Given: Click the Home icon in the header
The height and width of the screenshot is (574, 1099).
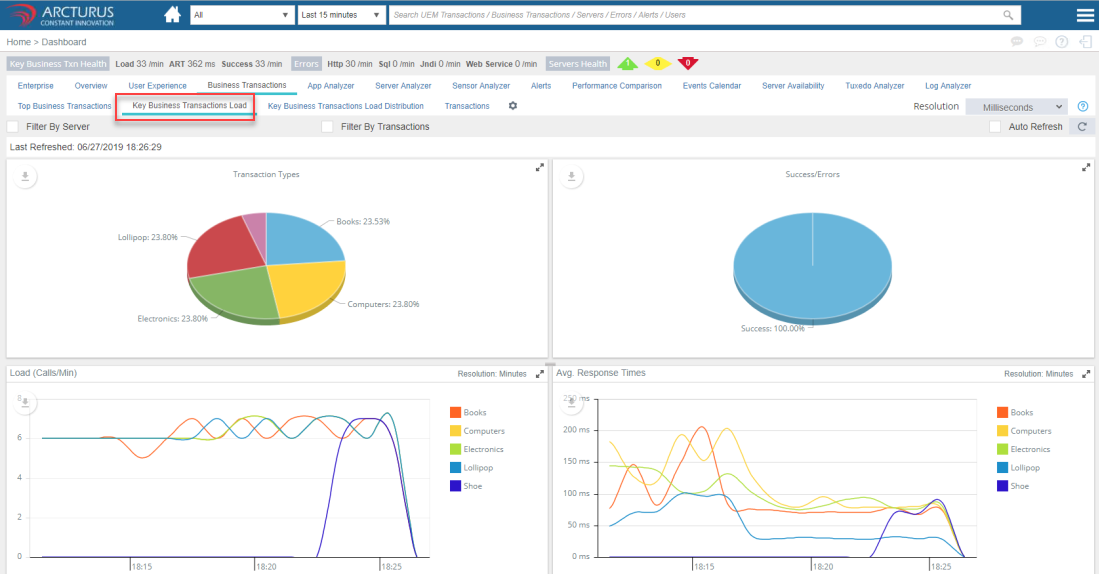Looking at the screenshot, I should (x=172, y=15).
